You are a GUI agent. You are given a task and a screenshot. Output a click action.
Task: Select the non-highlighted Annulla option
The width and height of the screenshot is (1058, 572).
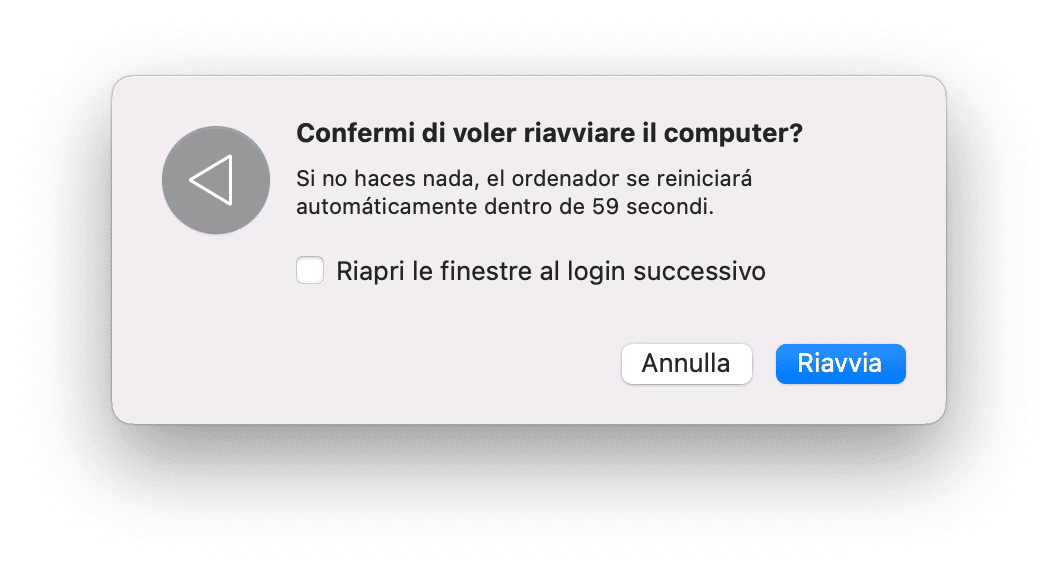point(686,363)
